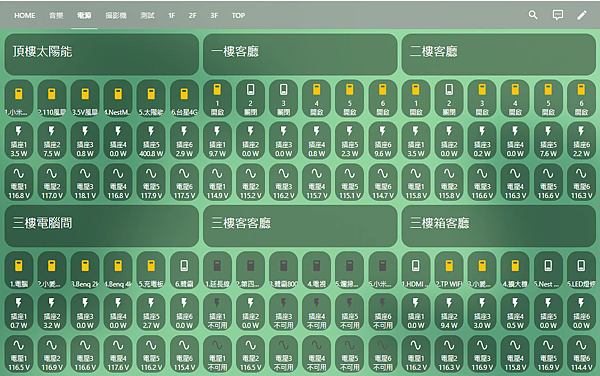Viewport: 600px width, 376px height.
Task: Click the 頂樓太陽能 section header card
Action: 101,54
